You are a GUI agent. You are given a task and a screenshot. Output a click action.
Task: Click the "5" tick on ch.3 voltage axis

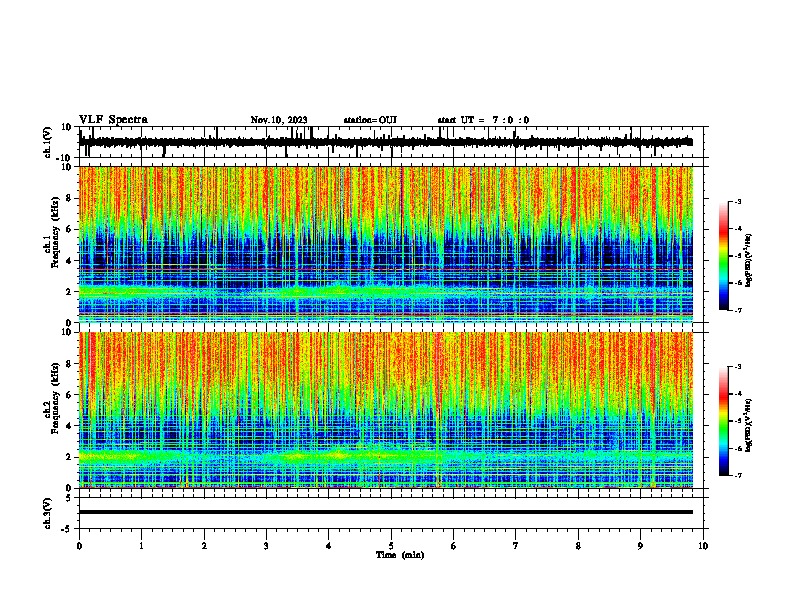tap(69, 498)
